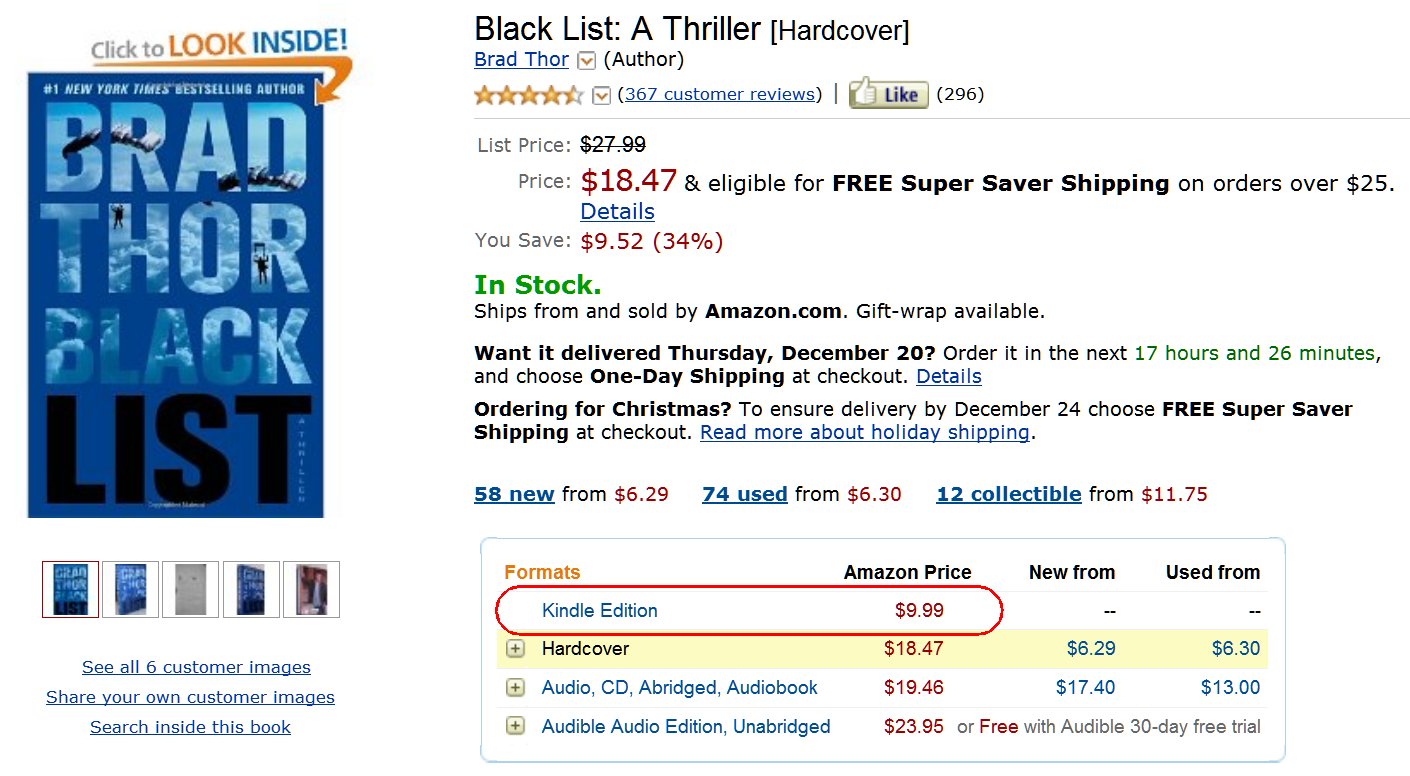Viewport: 1410px width, 776px height.
Task: Expand the Audible Audio Edition row
Action: coord(515,727)
